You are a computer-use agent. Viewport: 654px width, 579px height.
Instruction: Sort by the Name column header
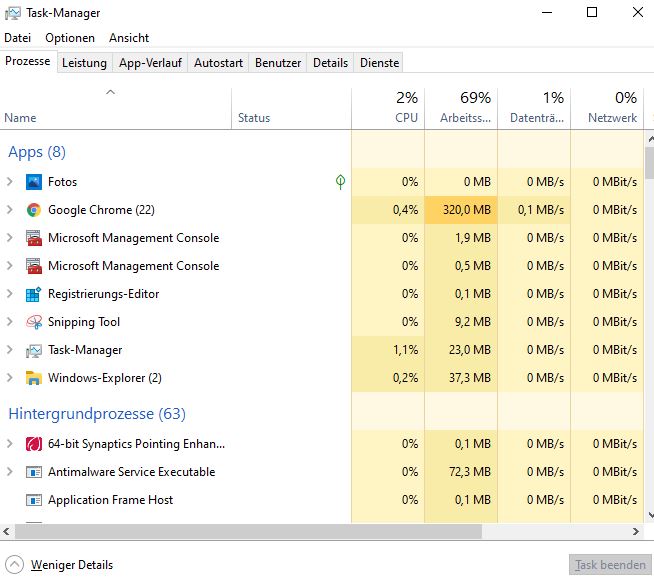coord(116,108)
